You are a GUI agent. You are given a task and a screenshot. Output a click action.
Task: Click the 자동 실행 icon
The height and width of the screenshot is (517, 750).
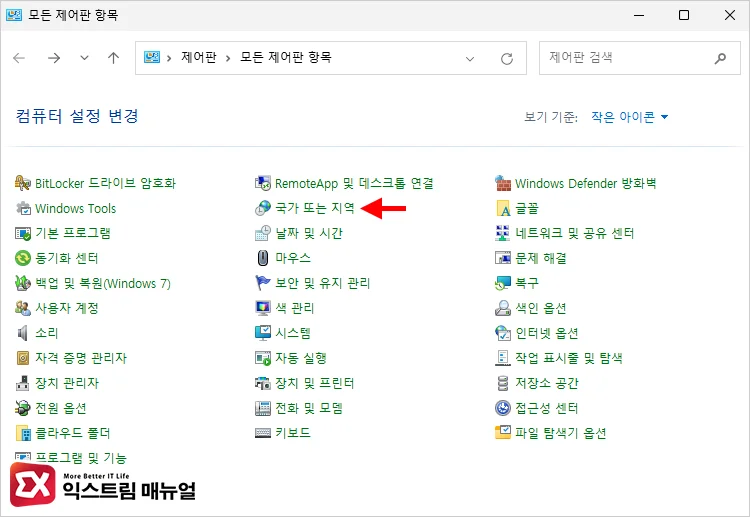pos(263,358)
